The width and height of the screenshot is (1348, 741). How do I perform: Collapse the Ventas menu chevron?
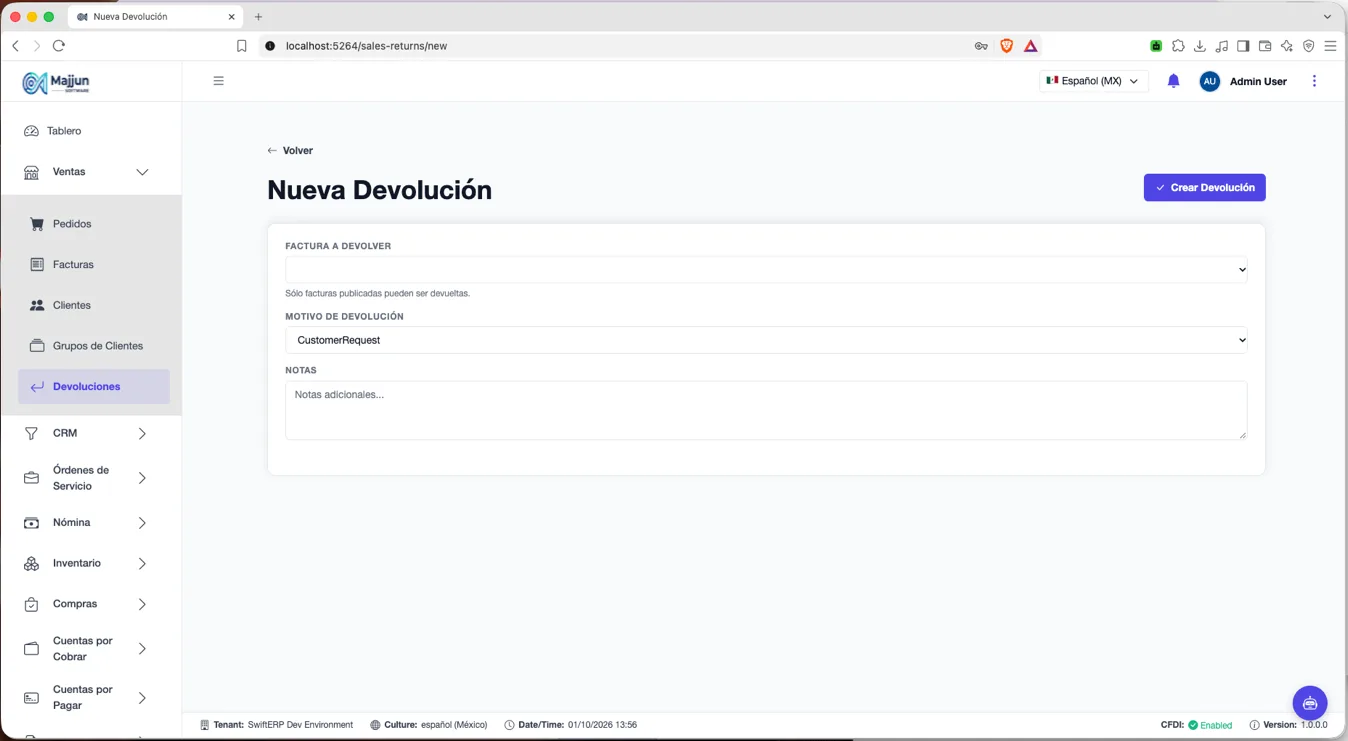(x=142, y=172)
